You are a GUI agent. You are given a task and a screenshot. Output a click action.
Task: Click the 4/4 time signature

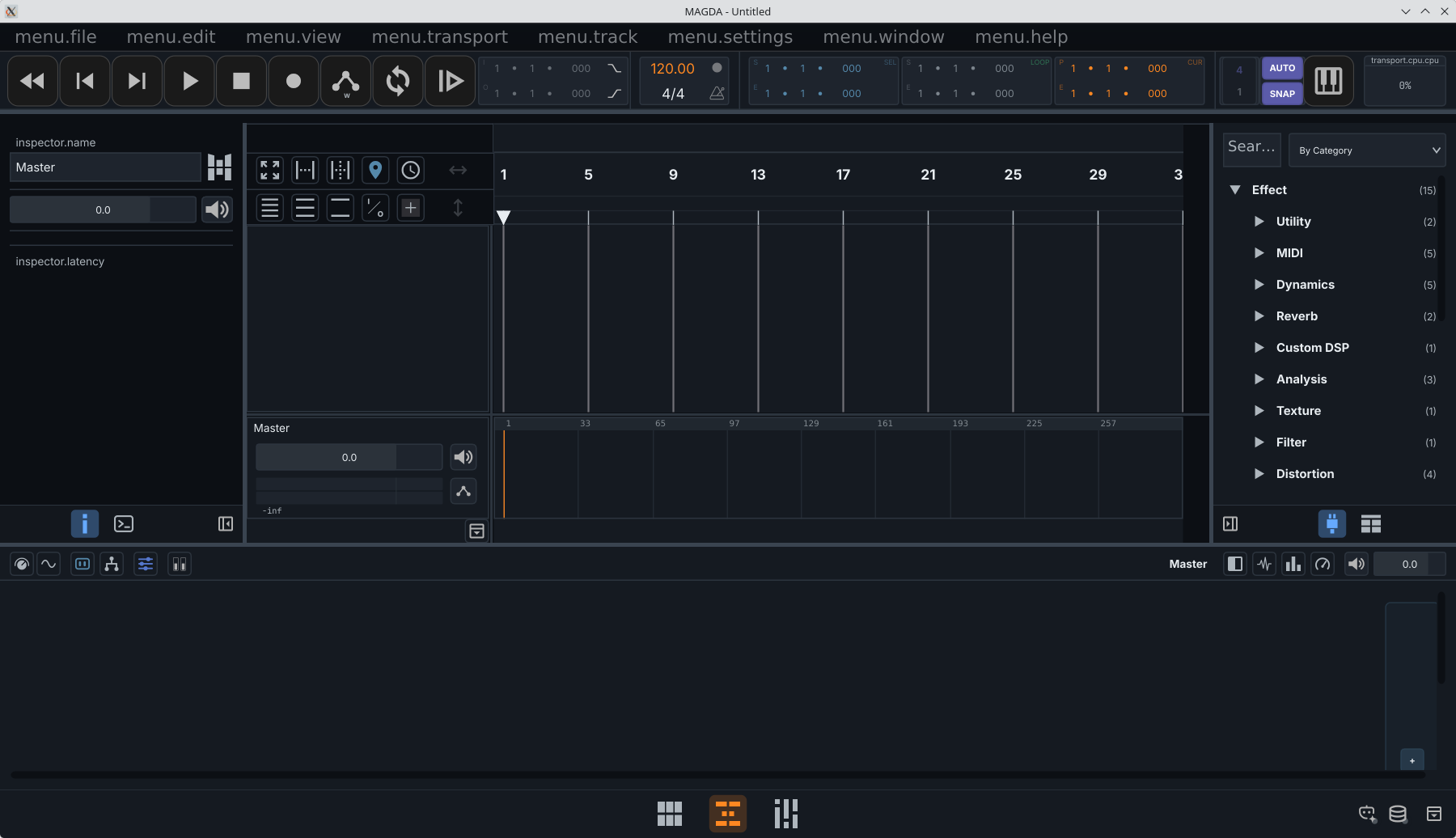(673, 94)
